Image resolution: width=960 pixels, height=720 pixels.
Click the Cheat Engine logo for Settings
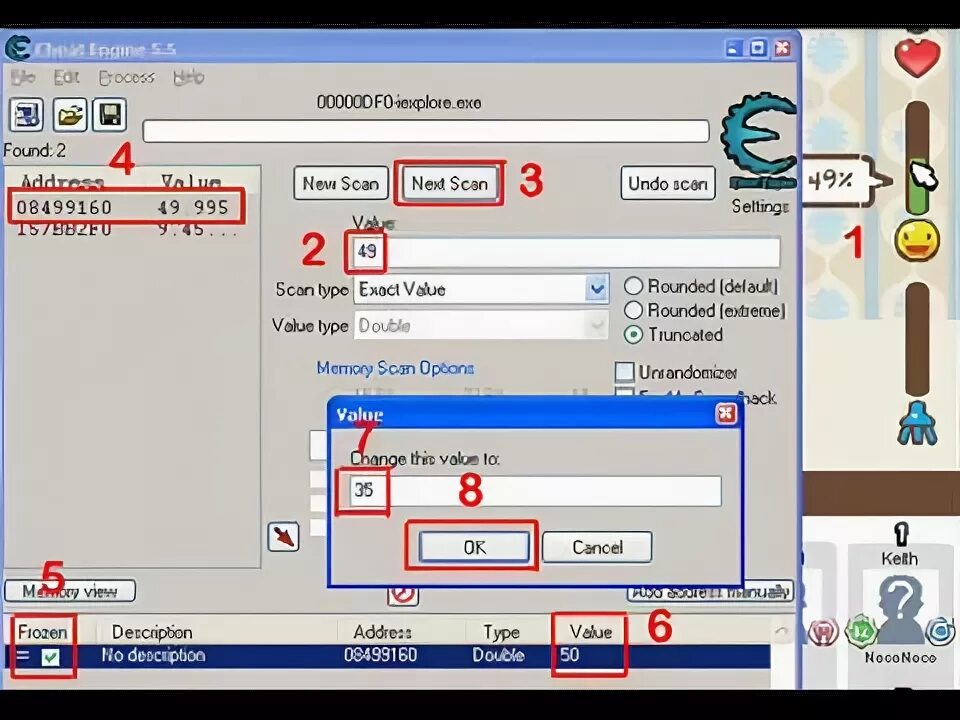[758, 140]
